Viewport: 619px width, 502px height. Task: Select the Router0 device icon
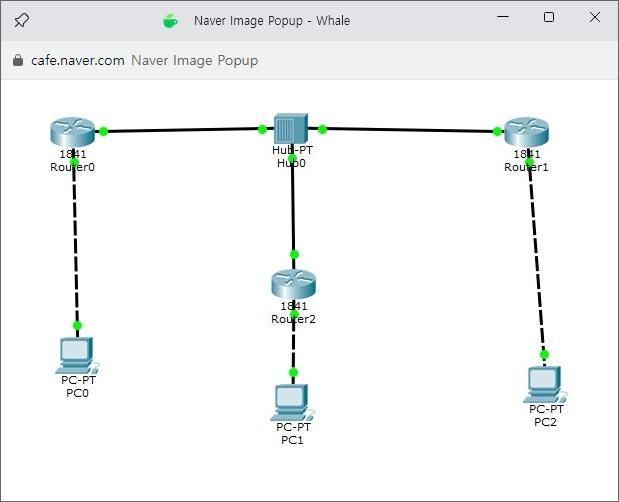click(x=70, y=132)
